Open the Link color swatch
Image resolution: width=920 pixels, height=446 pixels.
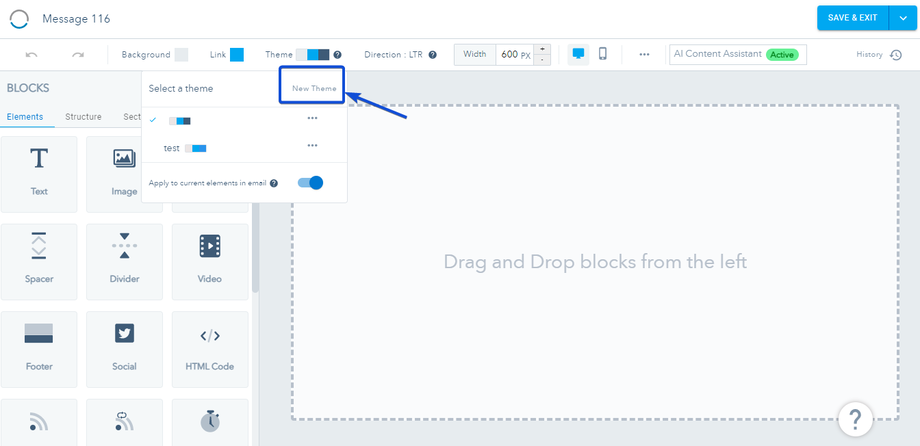(236, 55)
